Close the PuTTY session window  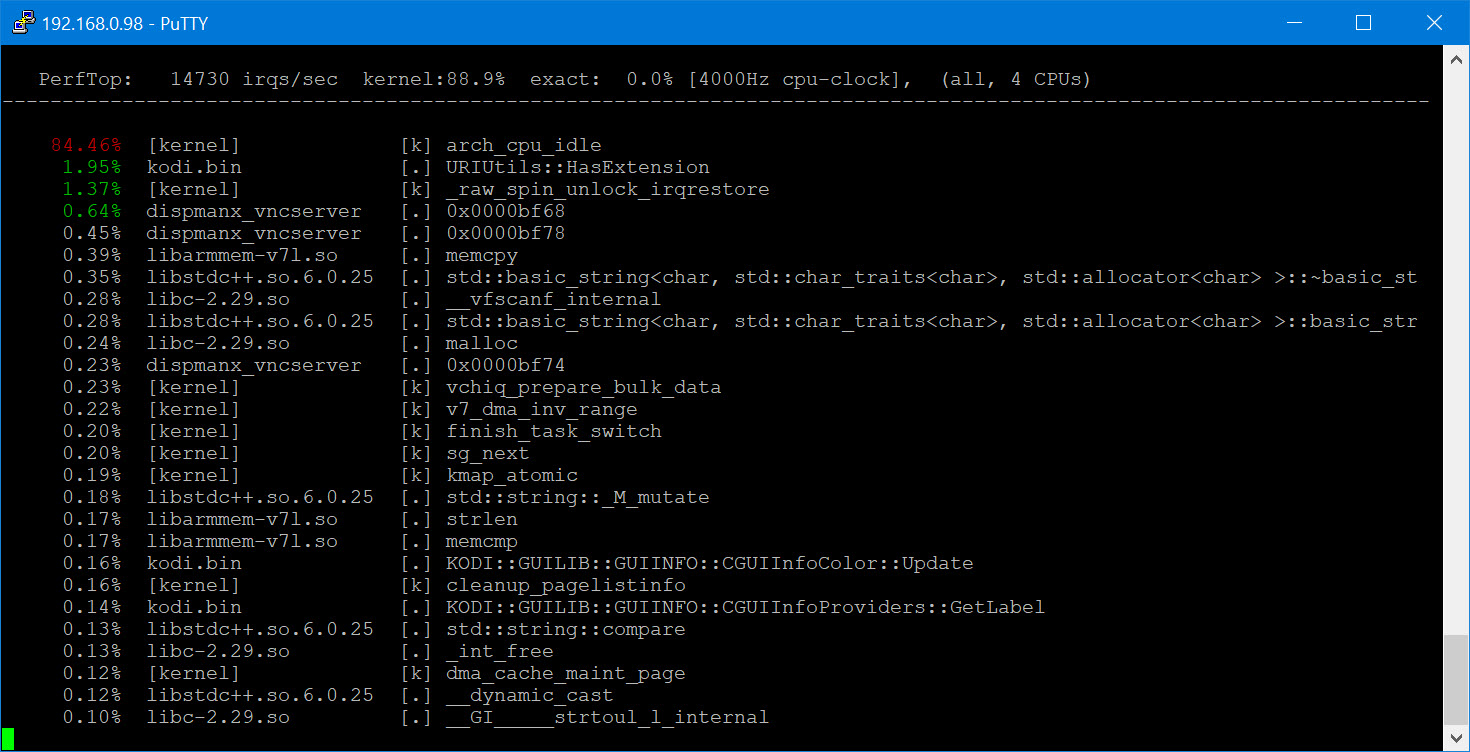pyautogui.click(x=1434, y=22)
